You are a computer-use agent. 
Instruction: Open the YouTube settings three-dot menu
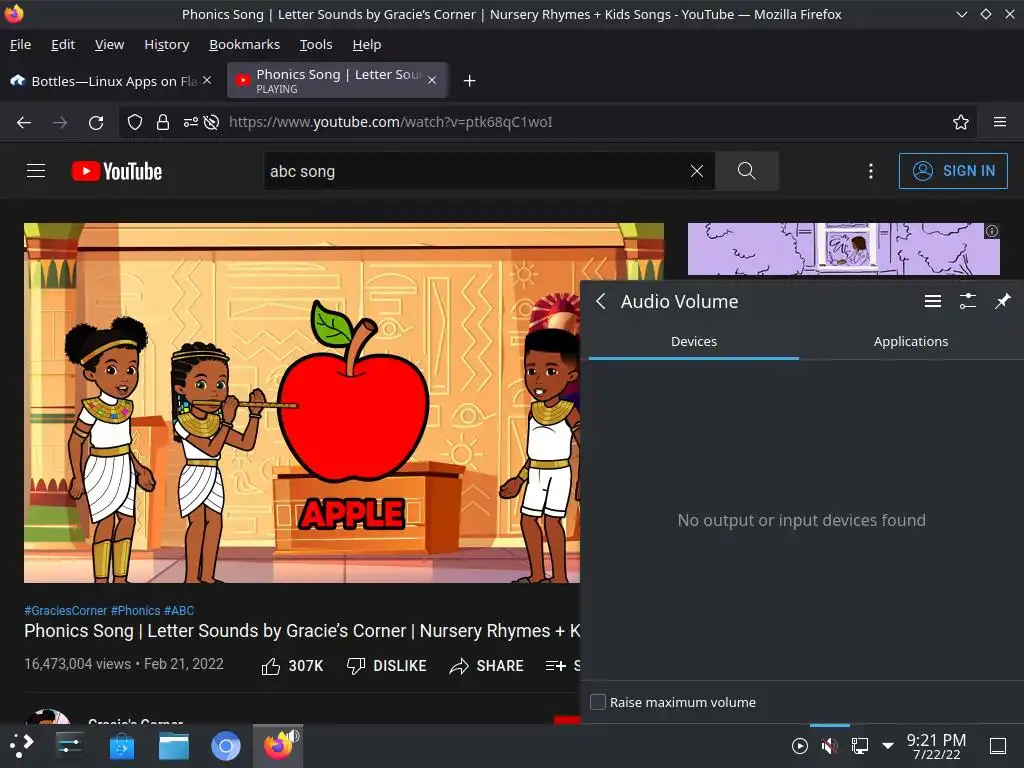click(871, 171)
